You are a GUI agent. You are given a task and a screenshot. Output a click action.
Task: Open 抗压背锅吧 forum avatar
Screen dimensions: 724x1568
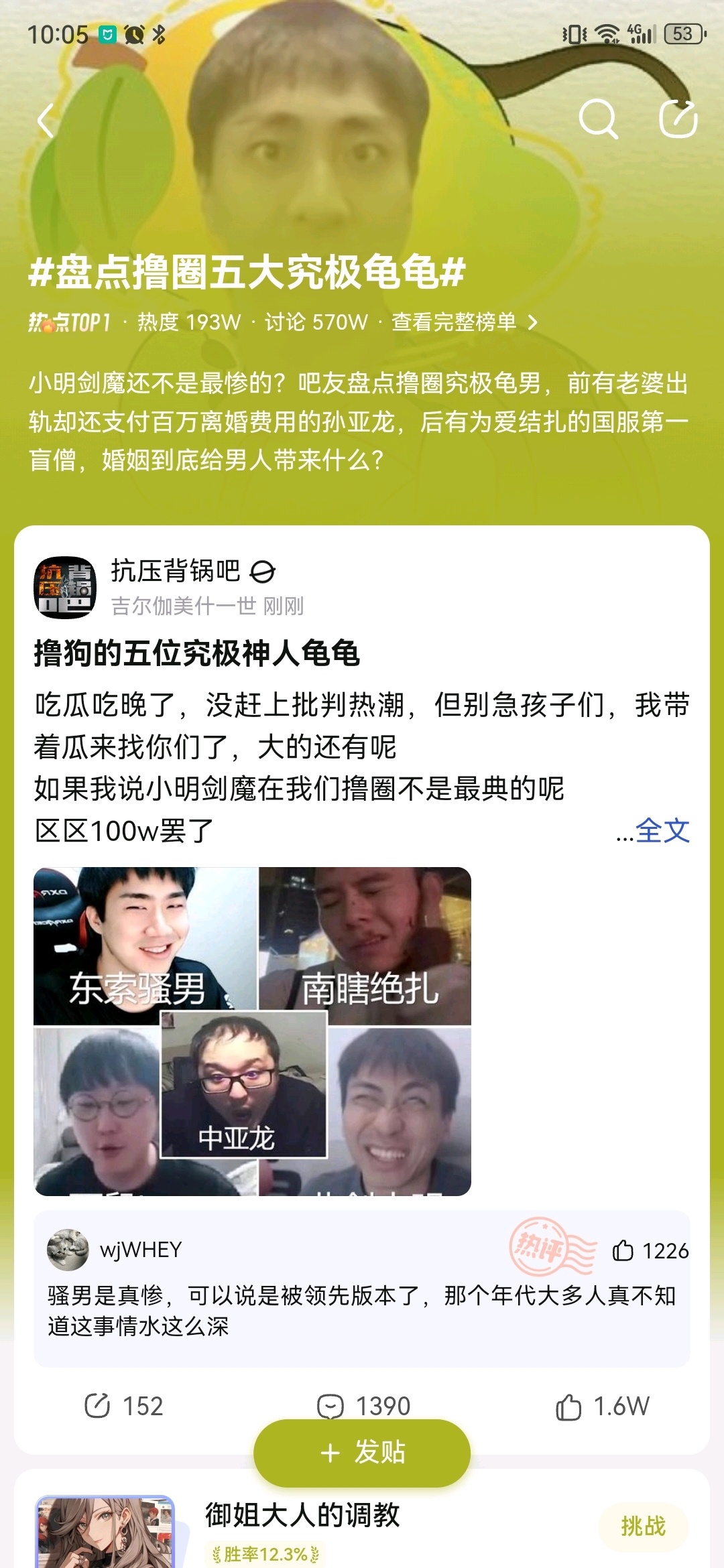click(65, 588)
